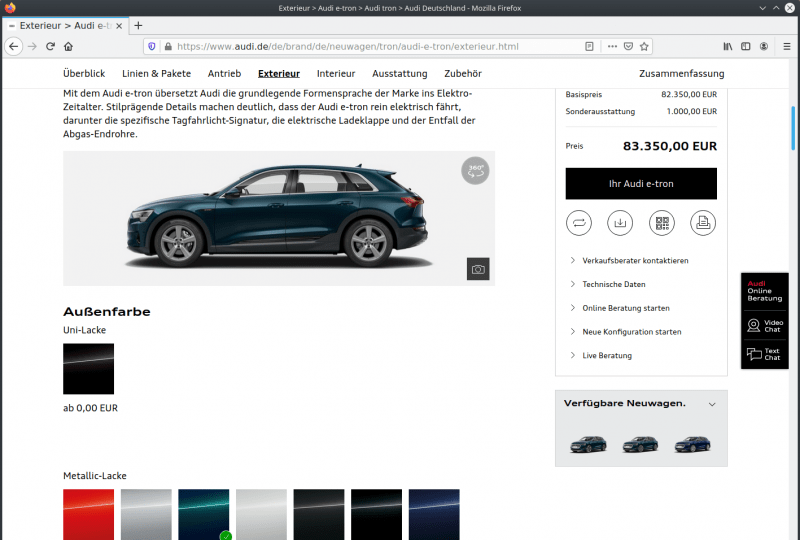Go forward with browser forward arrow
Image resolution: width=800 pixels, height=540 pixels.
[32, 46]
